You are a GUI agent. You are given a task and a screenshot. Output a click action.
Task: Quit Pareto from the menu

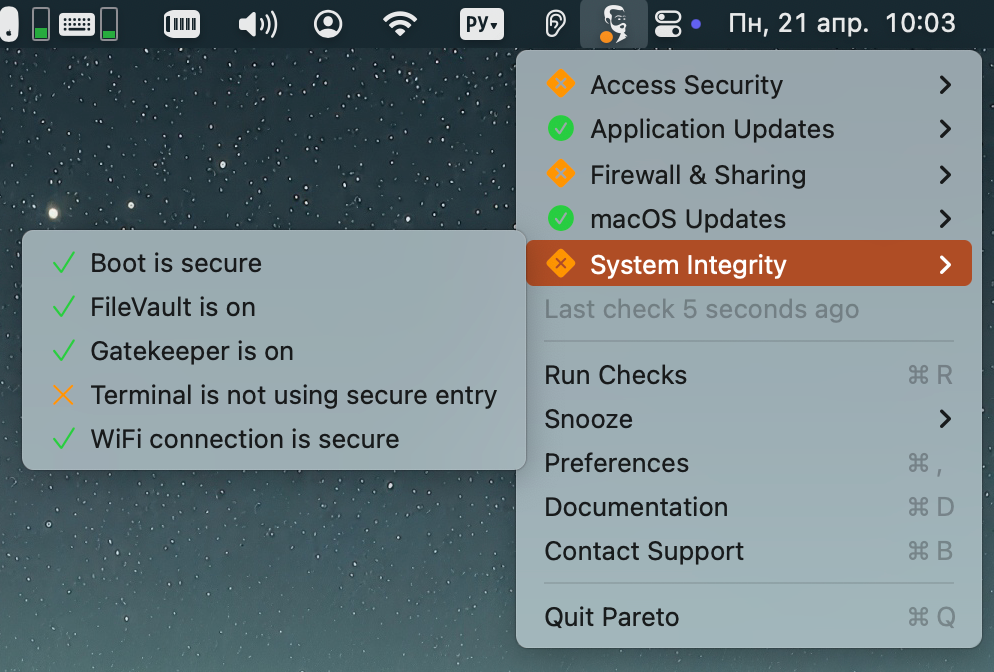pyautogui.click(x=611, y=617)
